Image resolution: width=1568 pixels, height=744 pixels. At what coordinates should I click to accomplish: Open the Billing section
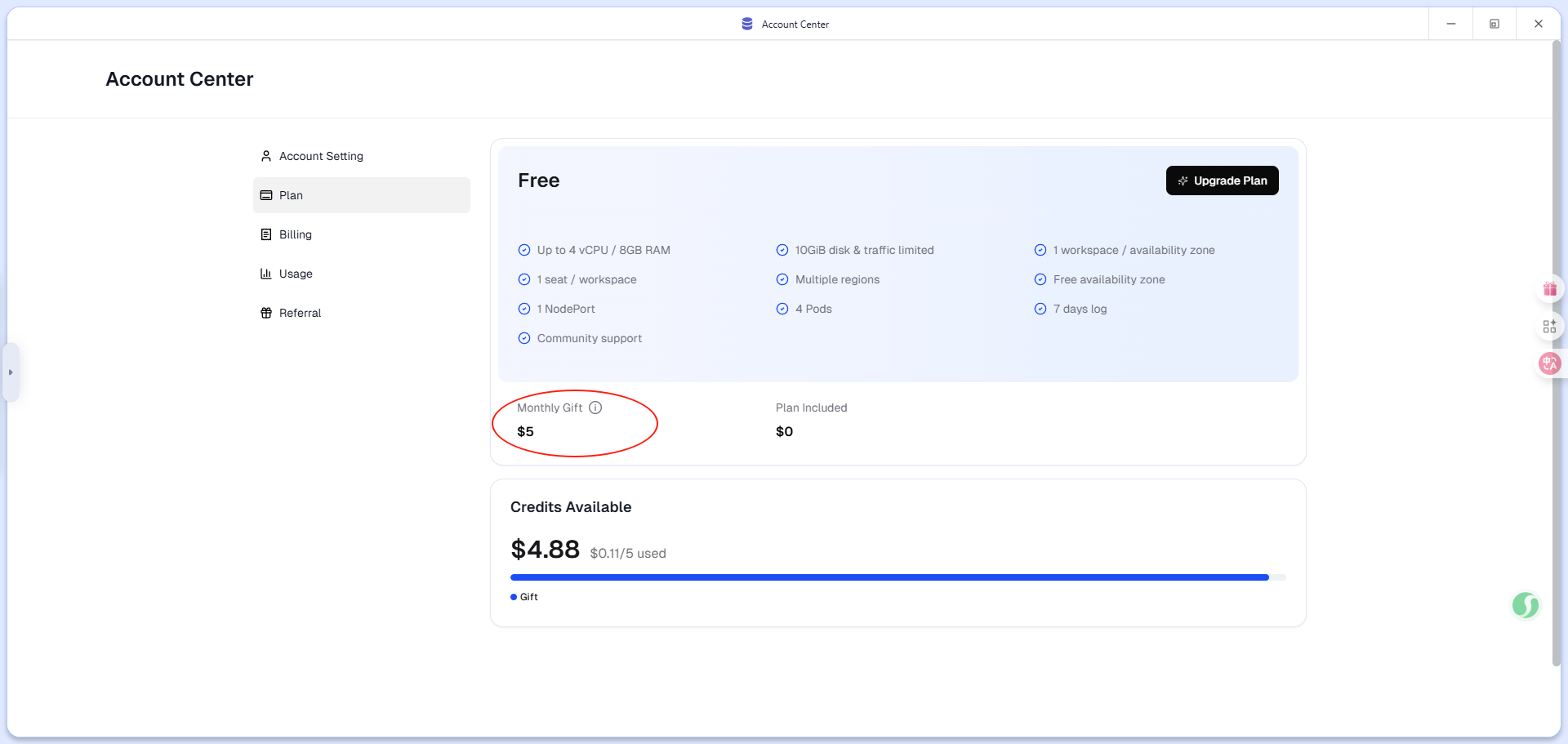(295, 234)
